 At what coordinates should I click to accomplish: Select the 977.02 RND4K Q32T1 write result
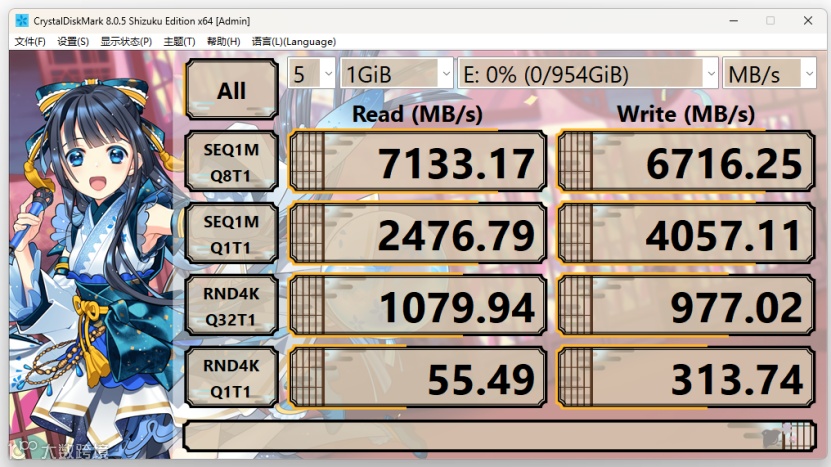[686, 305]
